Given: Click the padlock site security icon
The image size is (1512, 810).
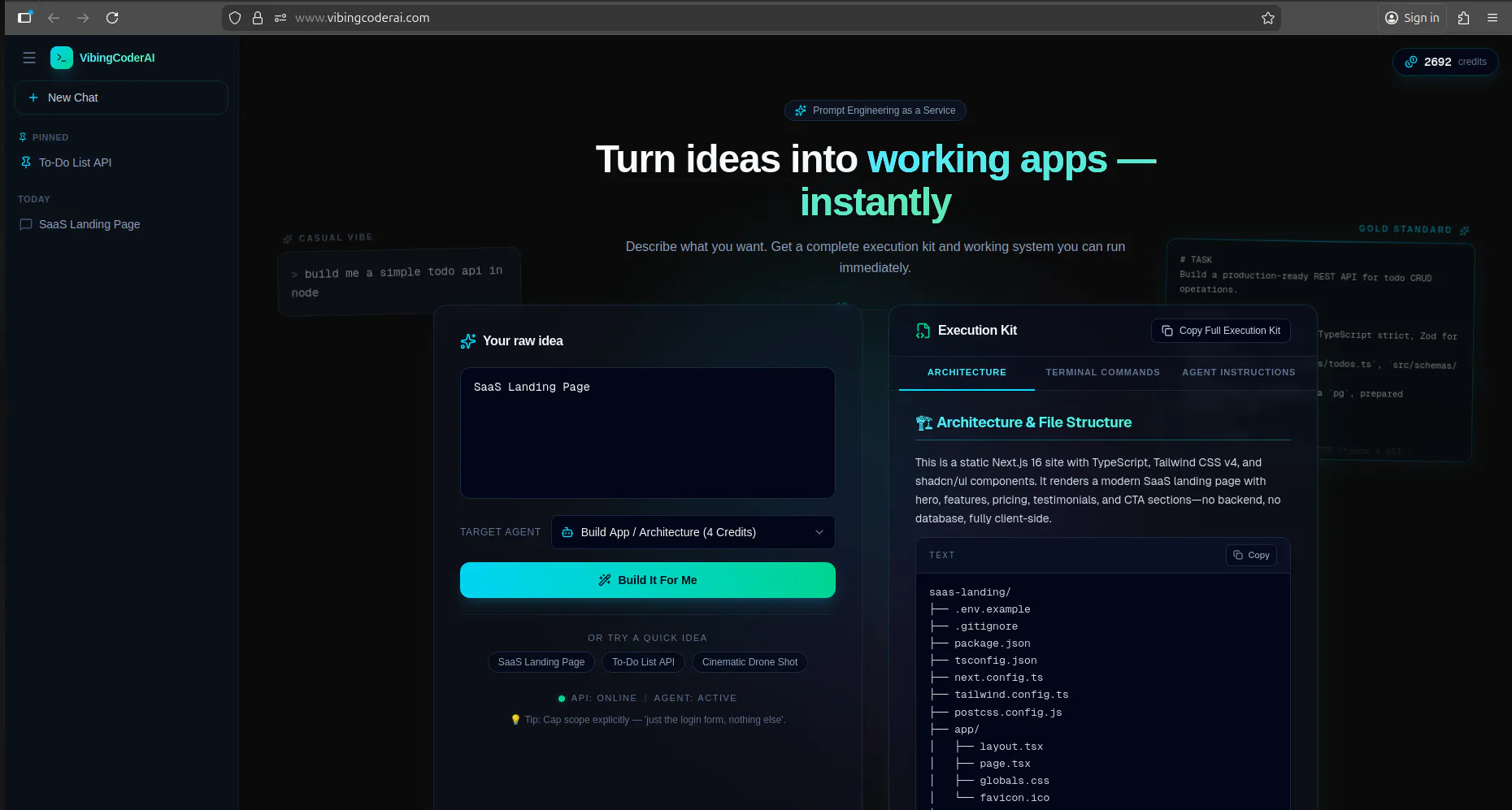Looking at the screenshot, I should point(258,18).
